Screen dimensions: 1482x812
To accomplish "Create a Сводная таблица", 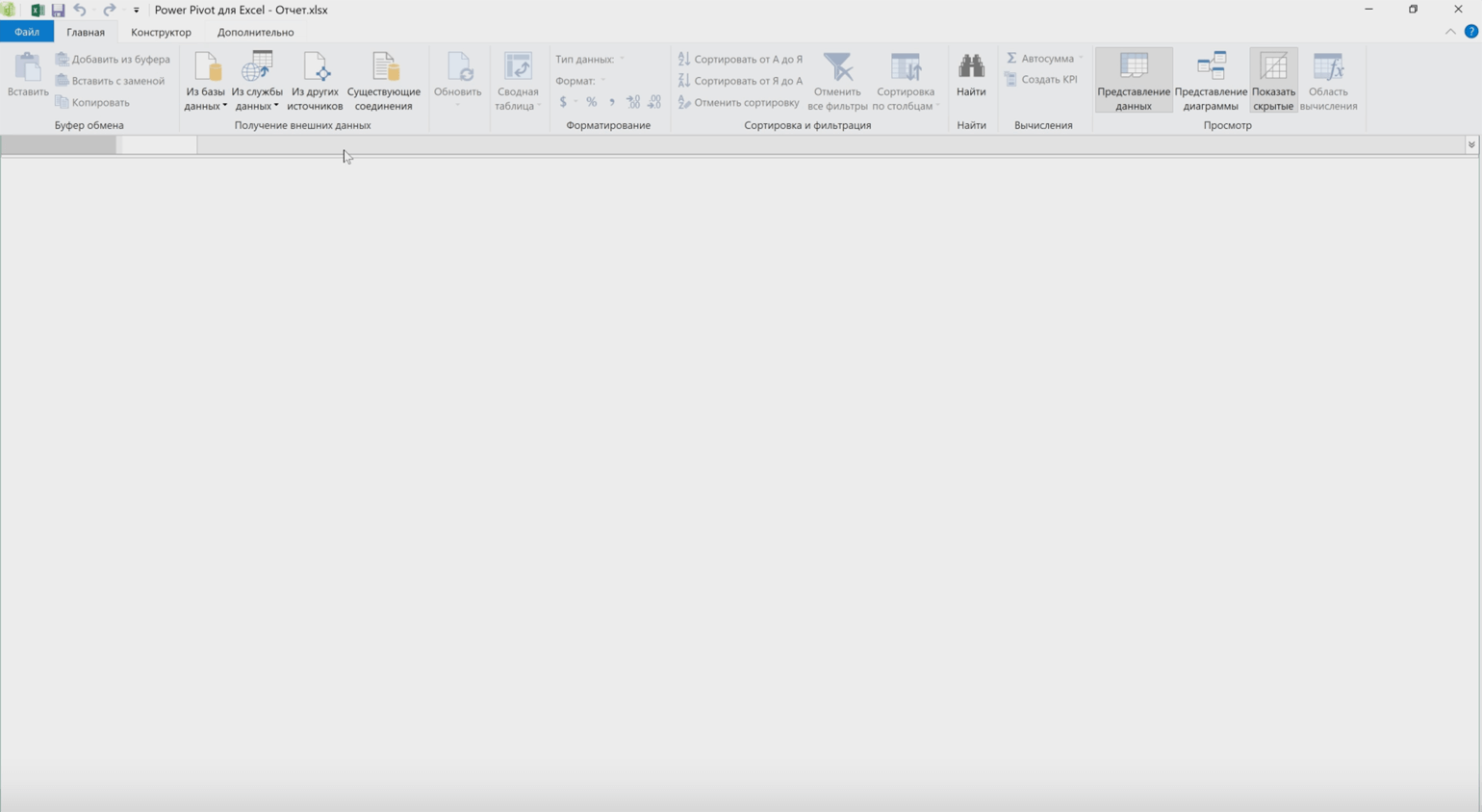I will [x=518, y=81].
